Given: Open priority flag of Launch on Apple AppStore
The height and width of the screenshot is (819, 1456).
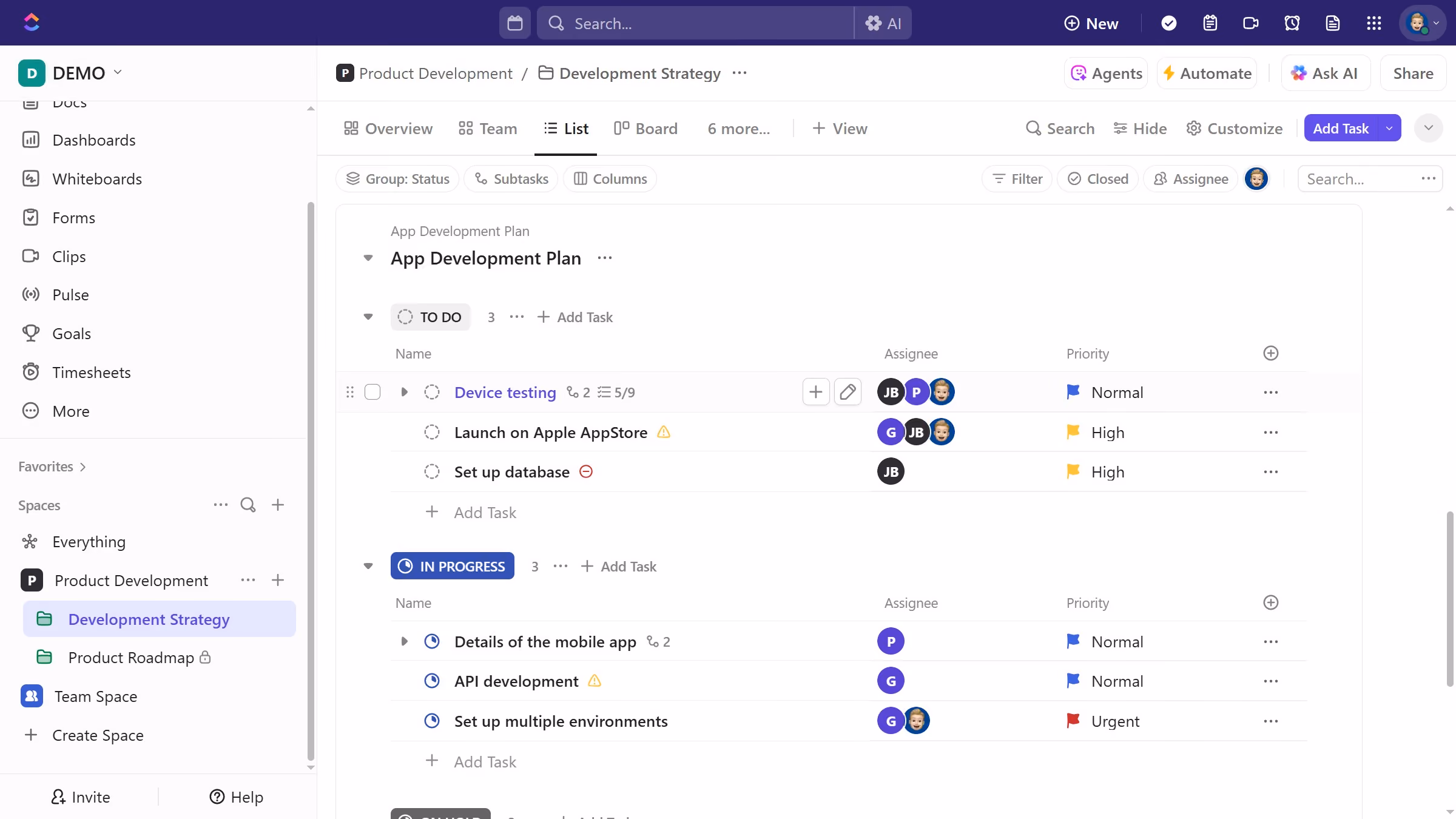Looking at the screenshot, I should pos(1073,432).
